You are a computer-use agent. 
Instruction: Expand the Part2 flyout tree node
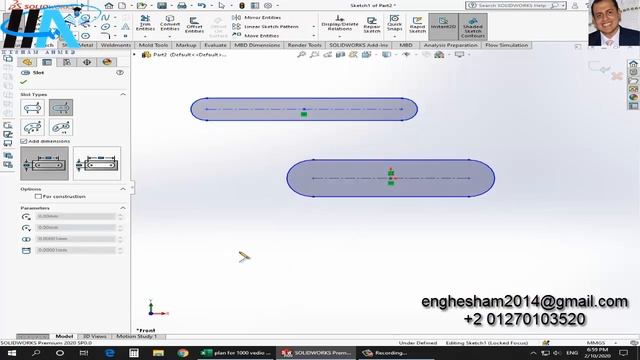pos(134,54)
